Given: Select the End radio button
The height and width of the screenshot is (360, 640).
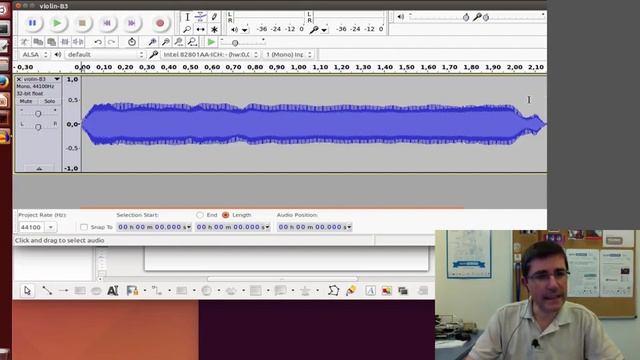Looking at the screenshot, I should [x=200, y=215].
